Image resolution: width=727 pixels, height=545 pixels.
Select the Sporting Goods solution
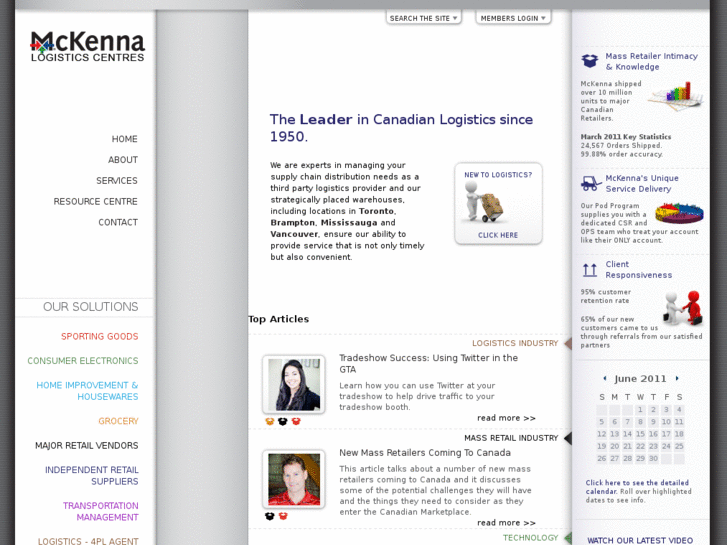click(x=100, y=336)
